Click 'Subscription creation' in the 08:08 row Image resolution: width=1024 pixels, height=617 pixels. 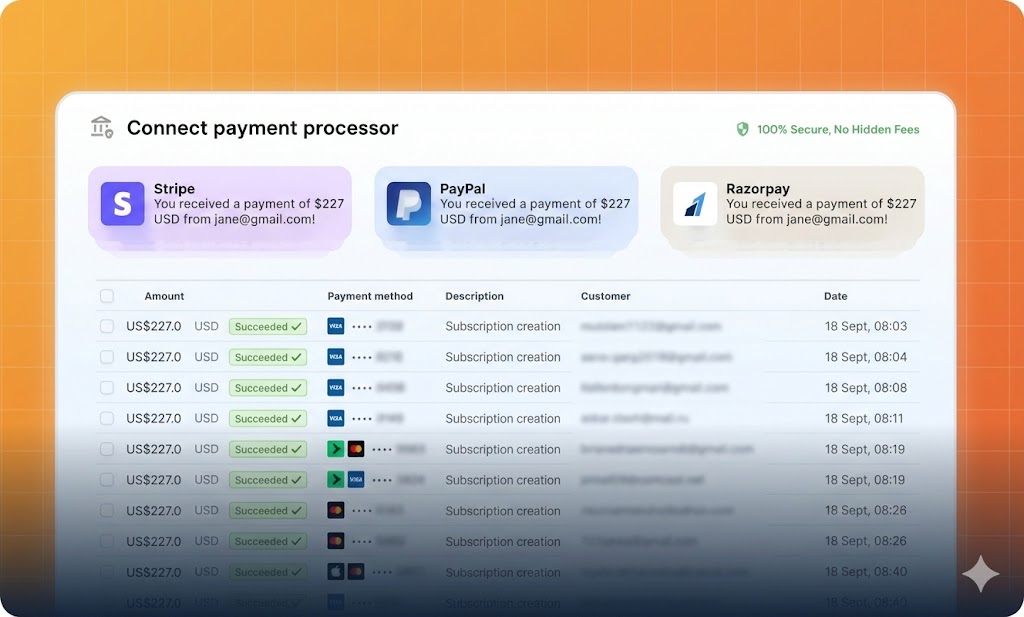point(503,387)
